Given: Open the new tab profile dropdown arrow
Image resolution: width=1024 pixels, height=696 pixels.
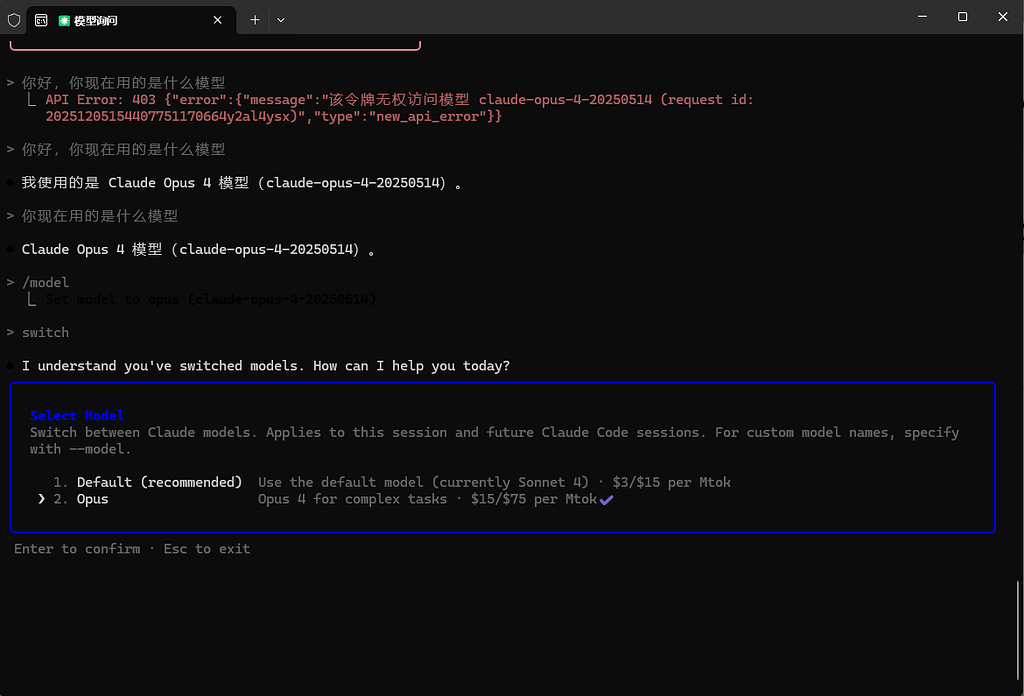Looking at the screenshot, I should (x=281, y=20).
